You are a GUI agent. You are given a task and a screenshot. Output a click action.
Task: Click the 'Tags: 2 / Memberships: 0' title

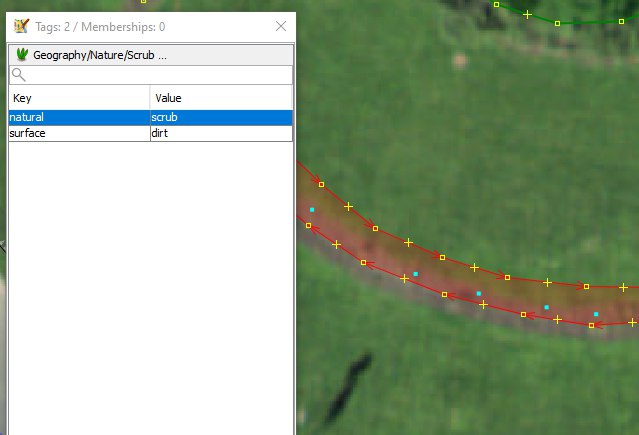tap(100, 27)
